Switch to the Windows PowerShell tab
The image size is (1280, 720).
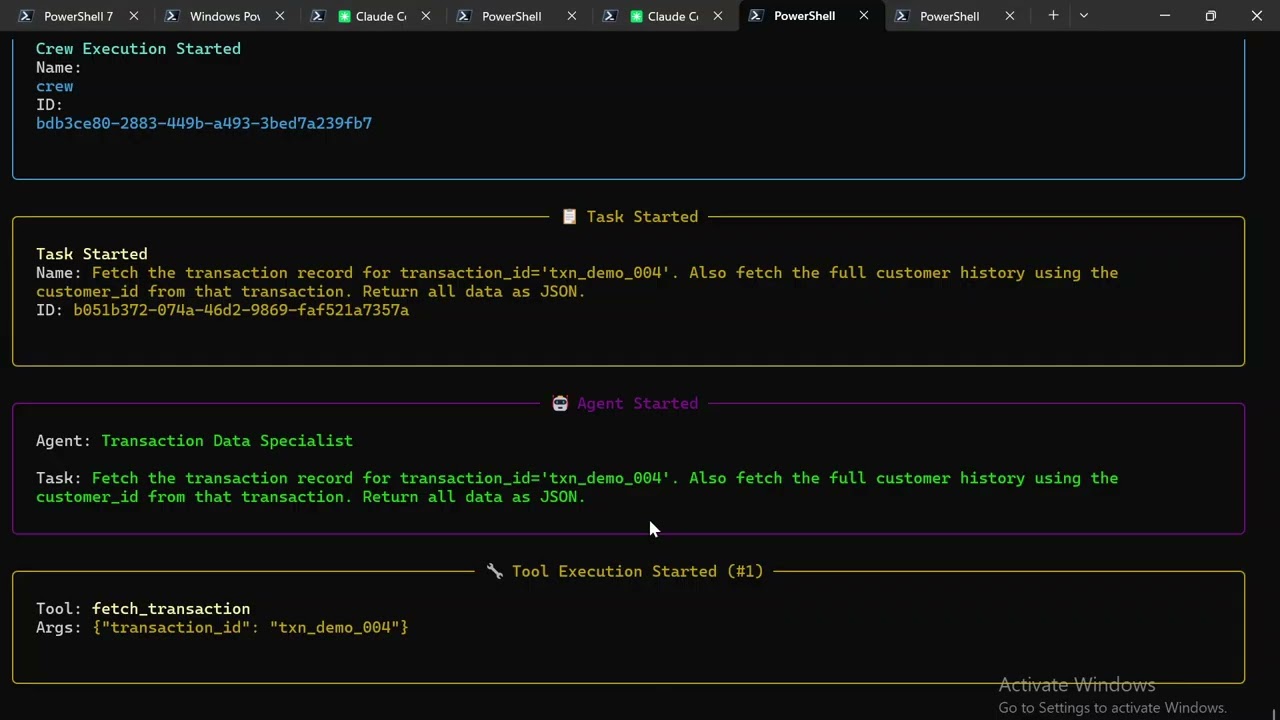pos(224,16)
